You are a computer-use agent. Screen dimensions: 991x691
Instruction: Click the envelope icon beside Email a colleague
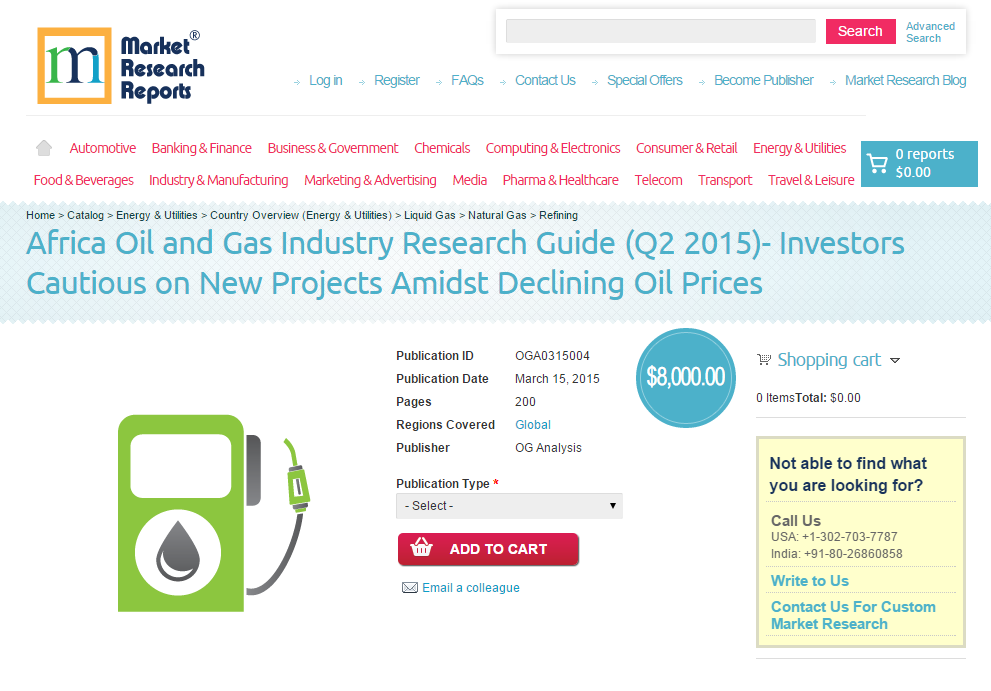(409, 587)
